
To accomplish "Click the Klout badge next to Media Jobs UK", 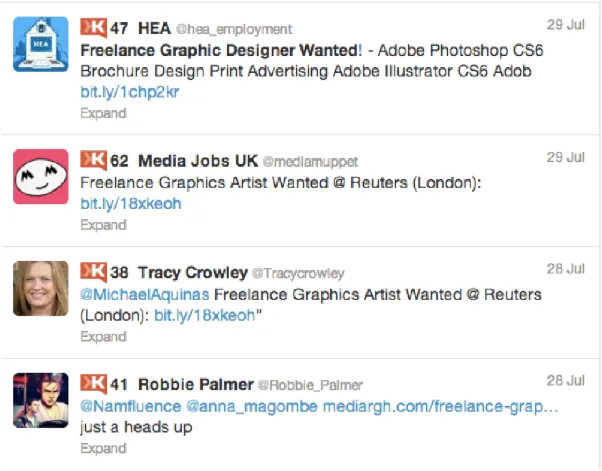I will [x=93, y=160].
